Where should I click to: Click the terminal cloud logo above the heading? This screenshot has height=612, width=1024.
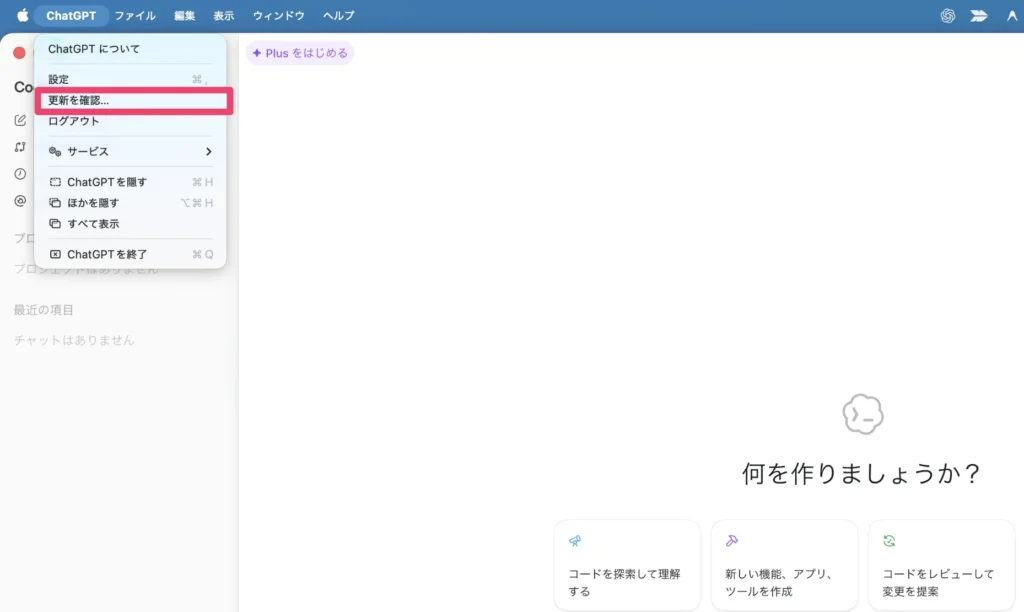863,414
